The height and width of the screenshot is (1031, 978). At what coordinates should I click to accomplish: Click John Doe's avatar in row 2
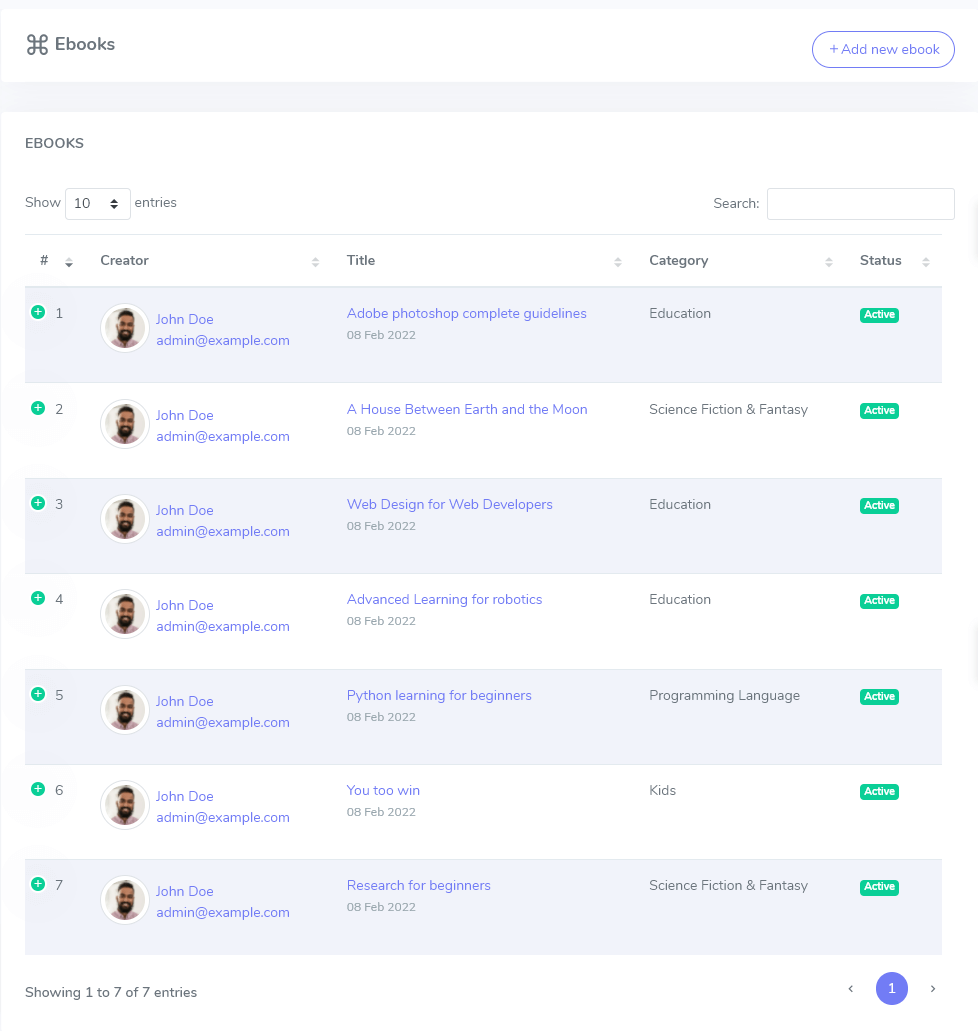tap(125, 424)
